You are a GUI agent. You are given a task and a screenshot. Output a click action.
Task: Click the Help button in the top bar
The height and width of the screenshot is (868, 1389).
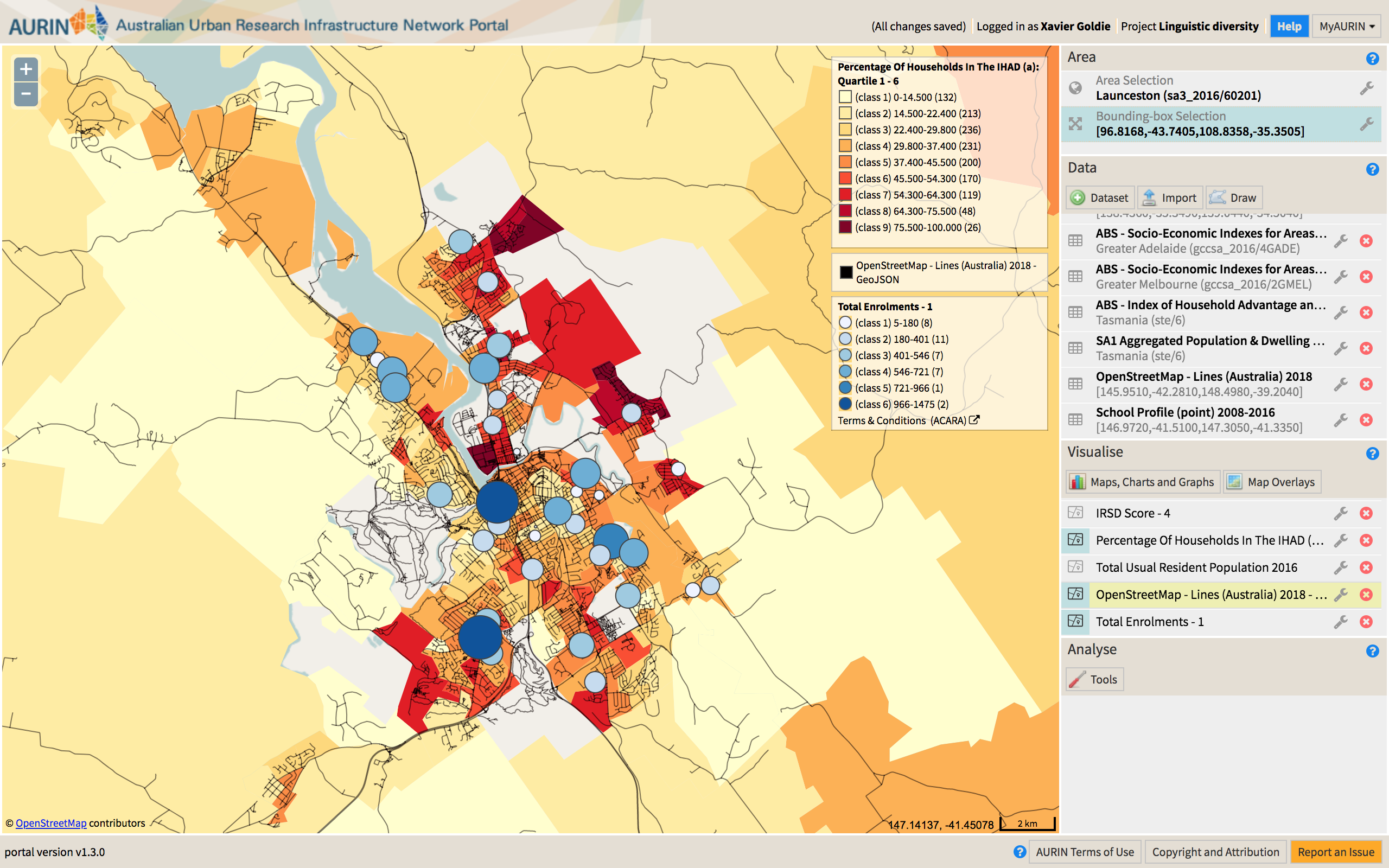(x=1289, y=26)
